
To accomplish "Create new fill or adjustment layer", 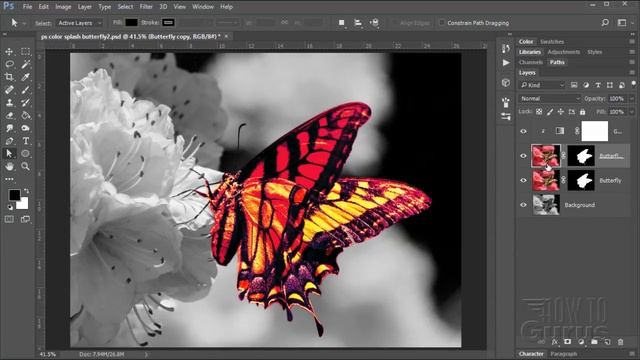I will 581,342.
